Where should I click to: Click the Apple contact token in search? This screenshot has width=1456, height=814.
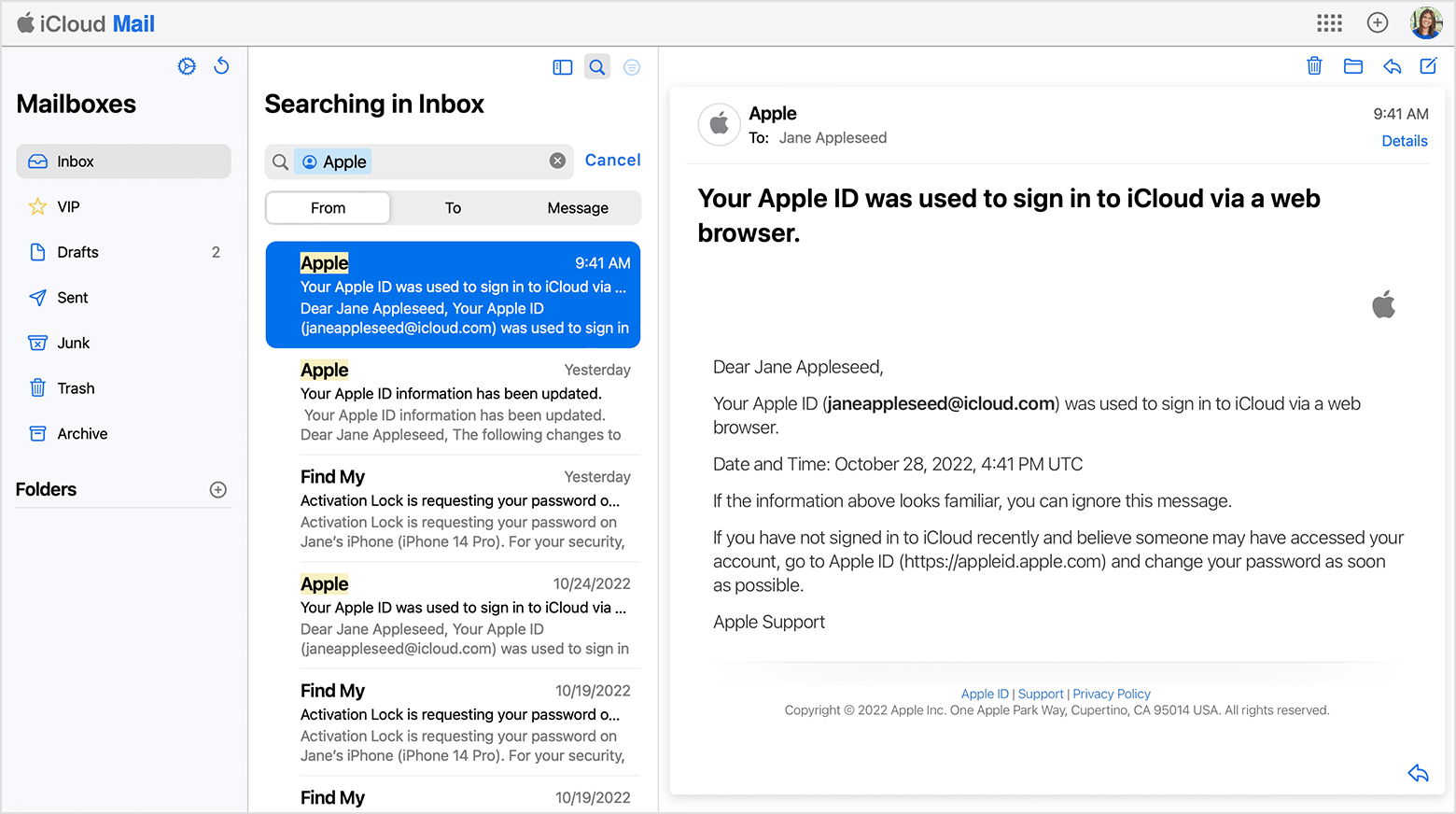point(333,161)
